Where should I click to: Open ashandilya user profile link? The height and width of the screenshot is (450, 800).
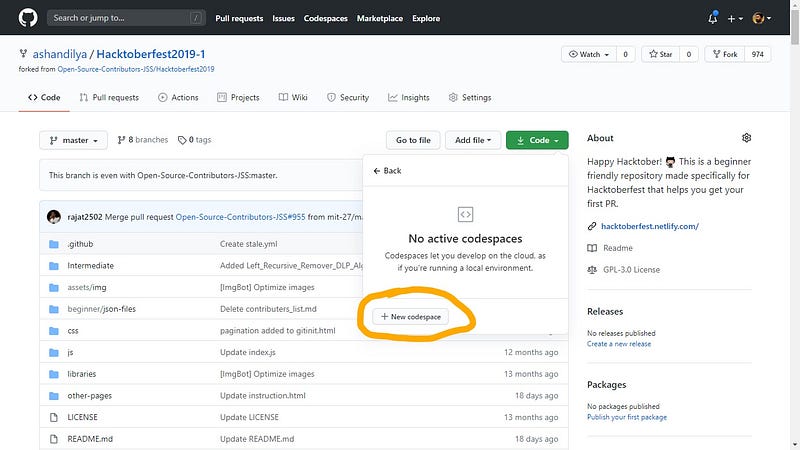60,54
